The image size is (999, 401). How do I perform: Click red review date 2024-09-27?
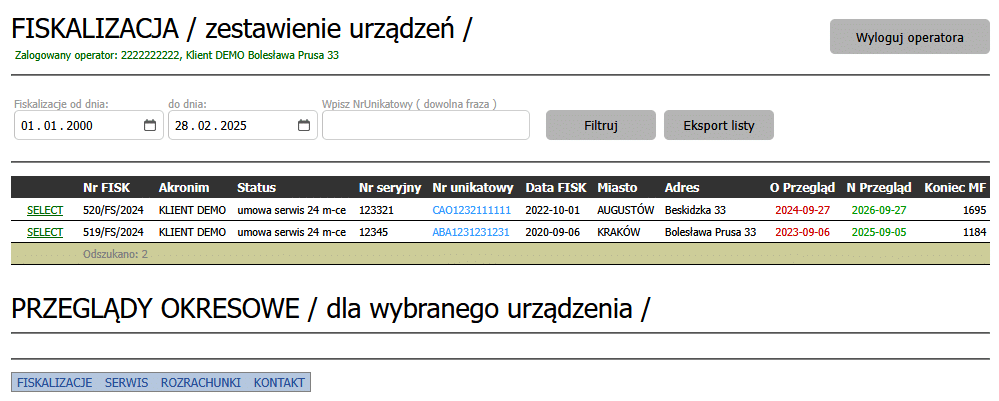point(803,210)
